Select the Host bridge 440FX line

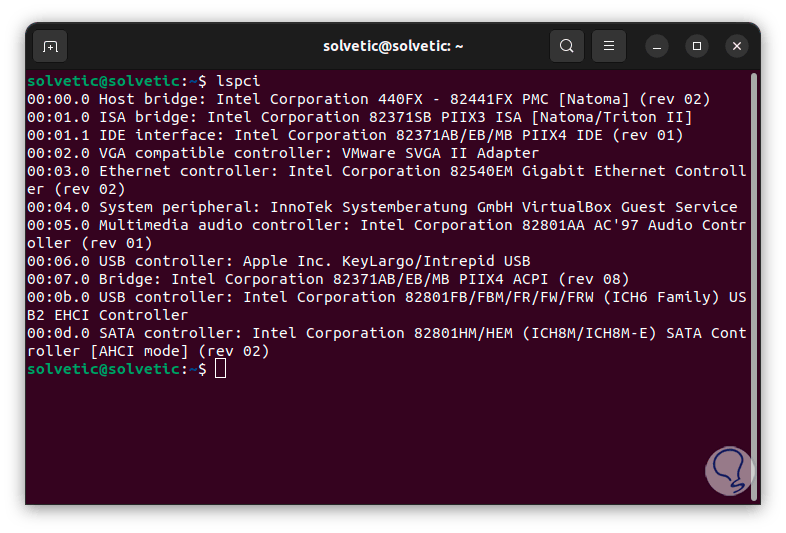tap(368, 99)
